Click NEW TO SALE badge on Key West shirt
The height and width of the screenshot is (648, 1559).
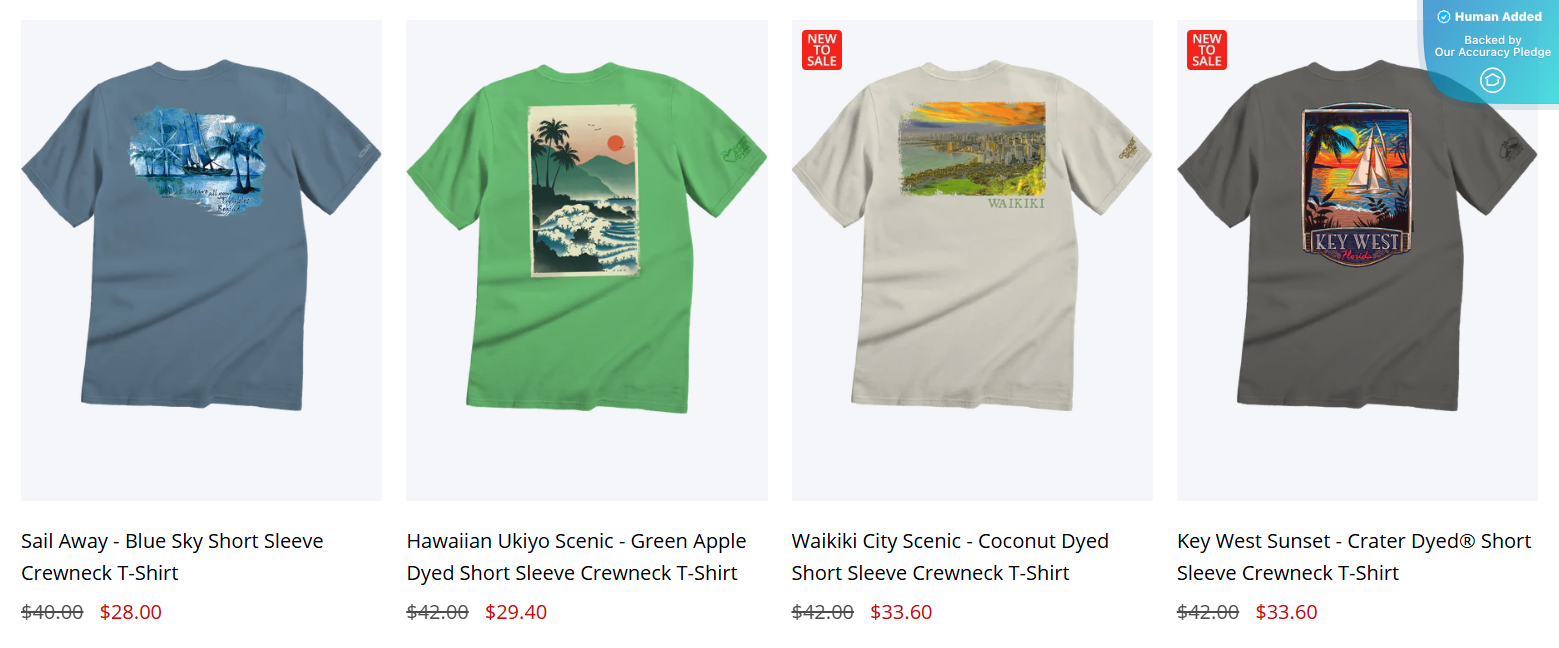pos(1207,50)
